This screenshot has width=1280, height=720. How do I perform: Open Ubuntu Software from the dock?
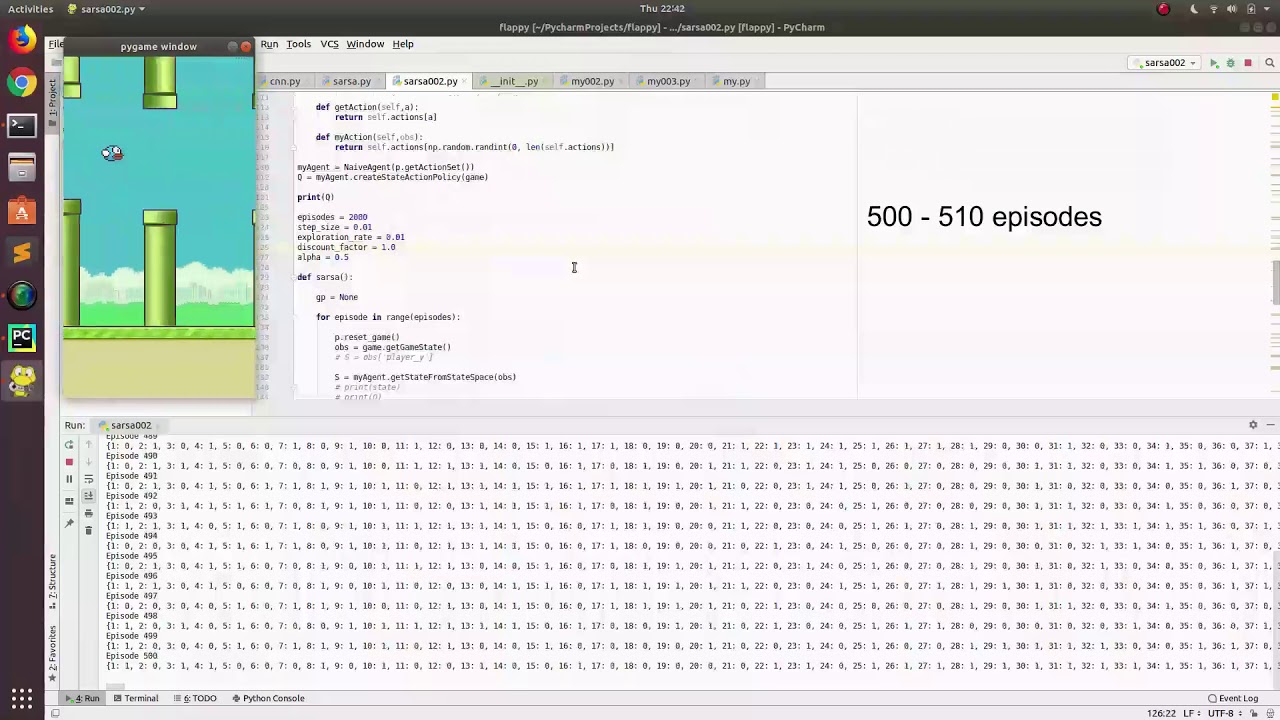pos(22,211)
